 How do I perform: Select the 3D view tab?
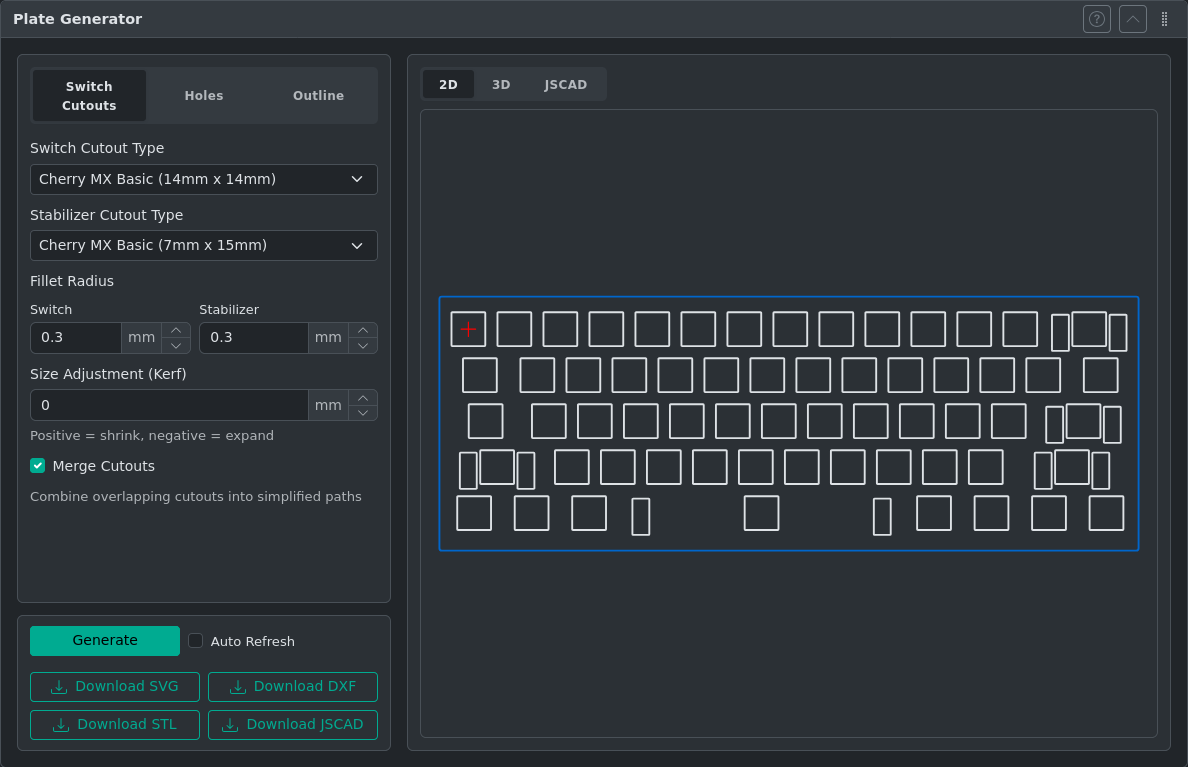click(501, 84)
